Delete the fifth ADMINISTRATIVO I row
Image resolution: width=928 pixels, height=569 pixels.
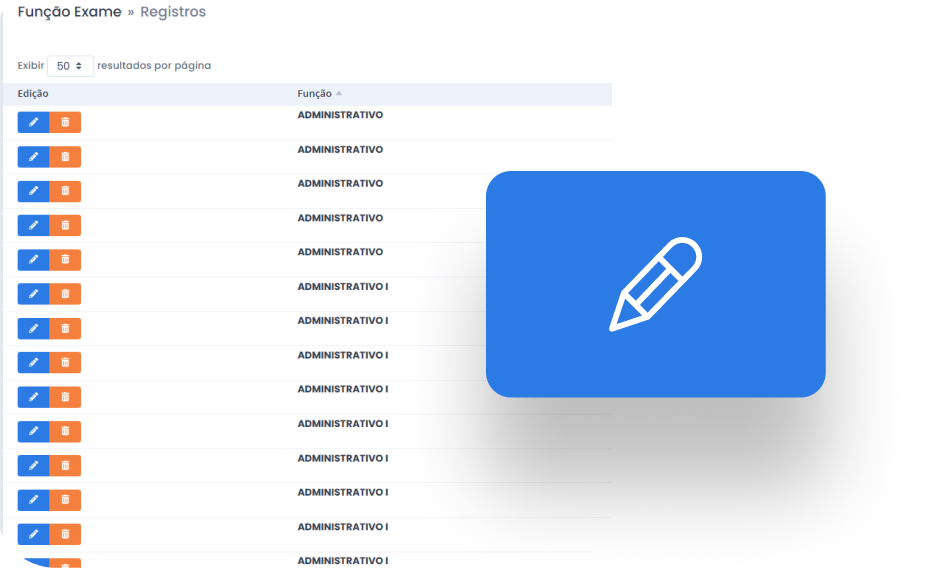point(65,431)
